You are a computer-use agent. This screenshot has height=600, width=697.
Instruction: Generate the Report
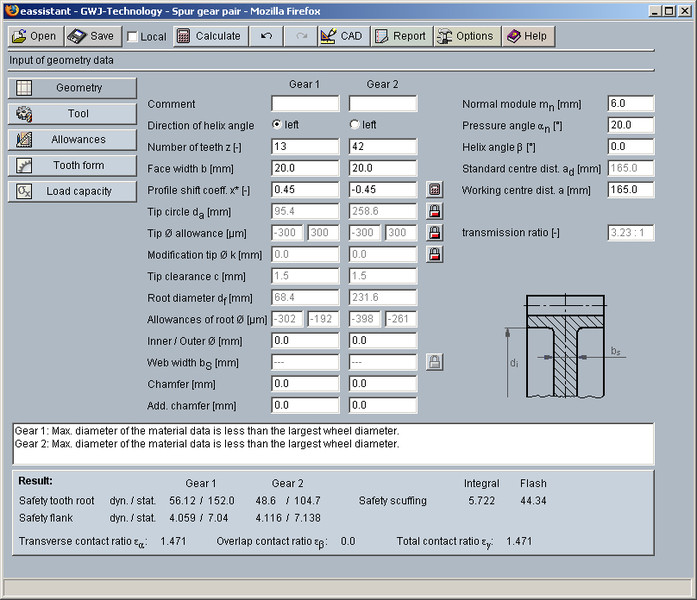tap(400, 36)
